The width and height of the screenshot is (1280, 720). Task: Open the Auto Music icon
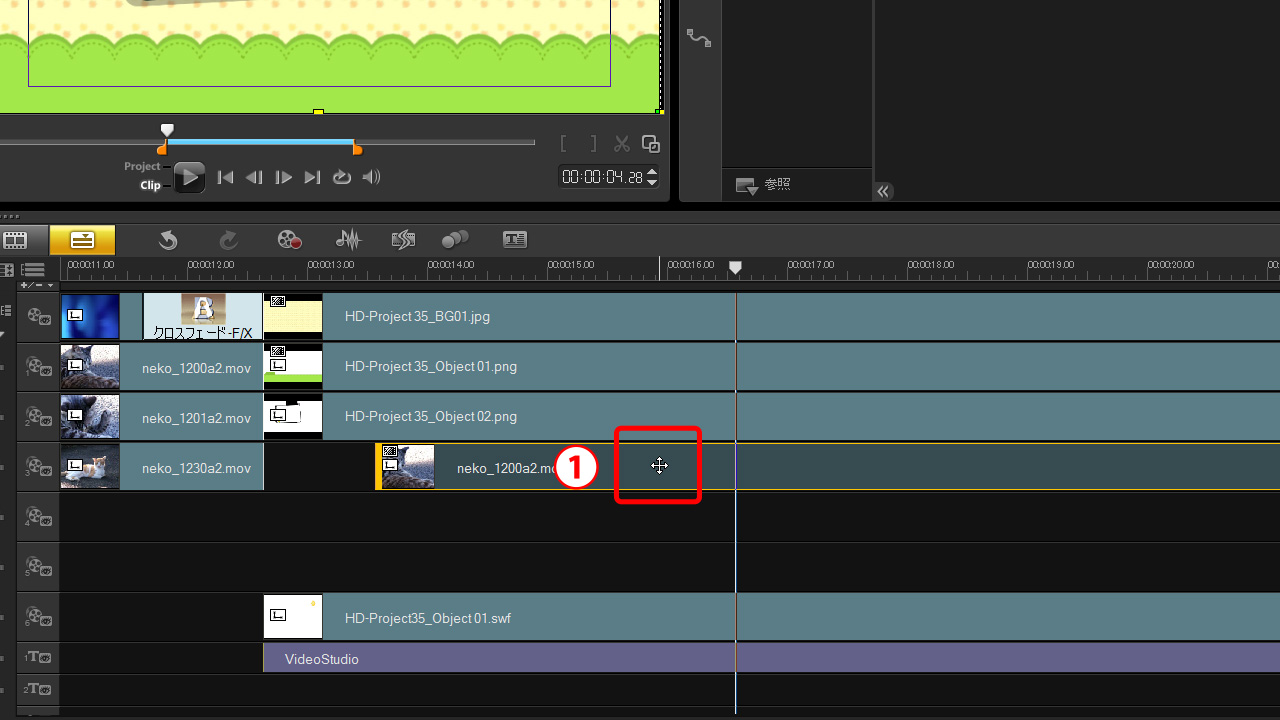(x=403, y=240)
